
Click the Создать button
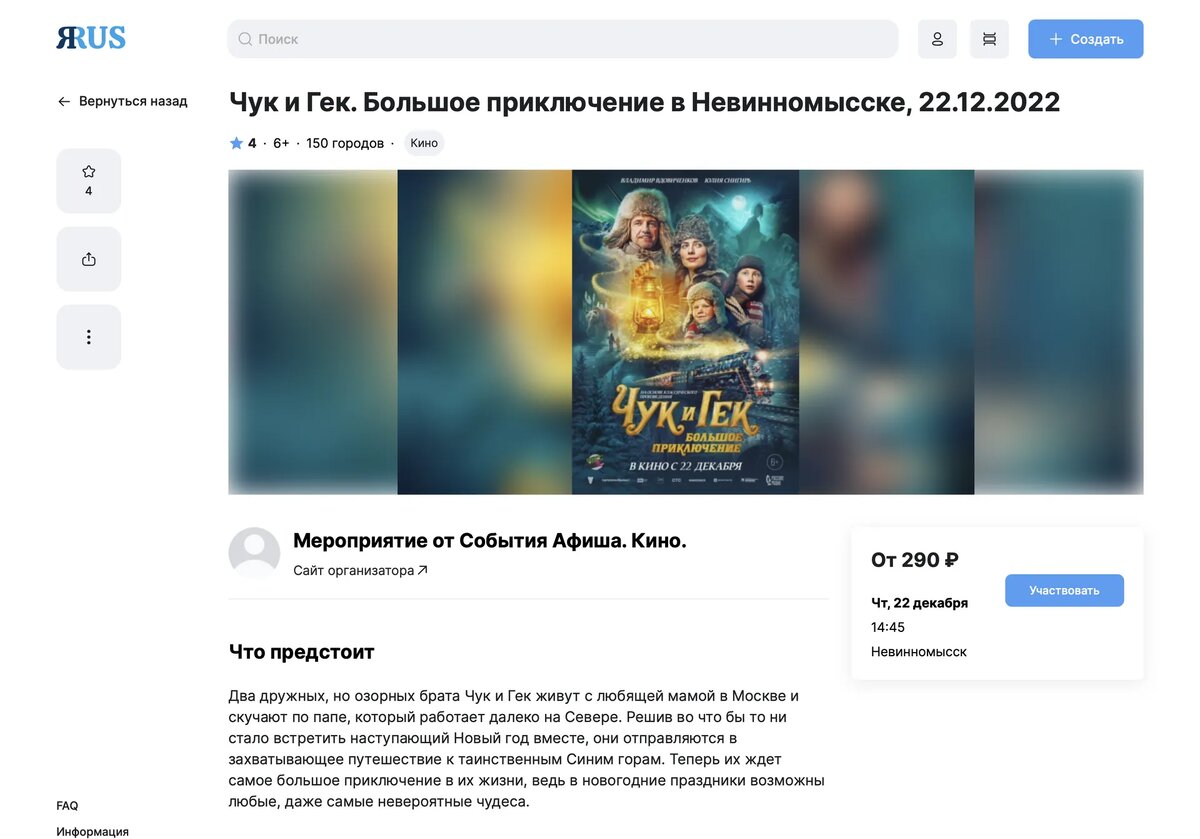pos(1086,39)
